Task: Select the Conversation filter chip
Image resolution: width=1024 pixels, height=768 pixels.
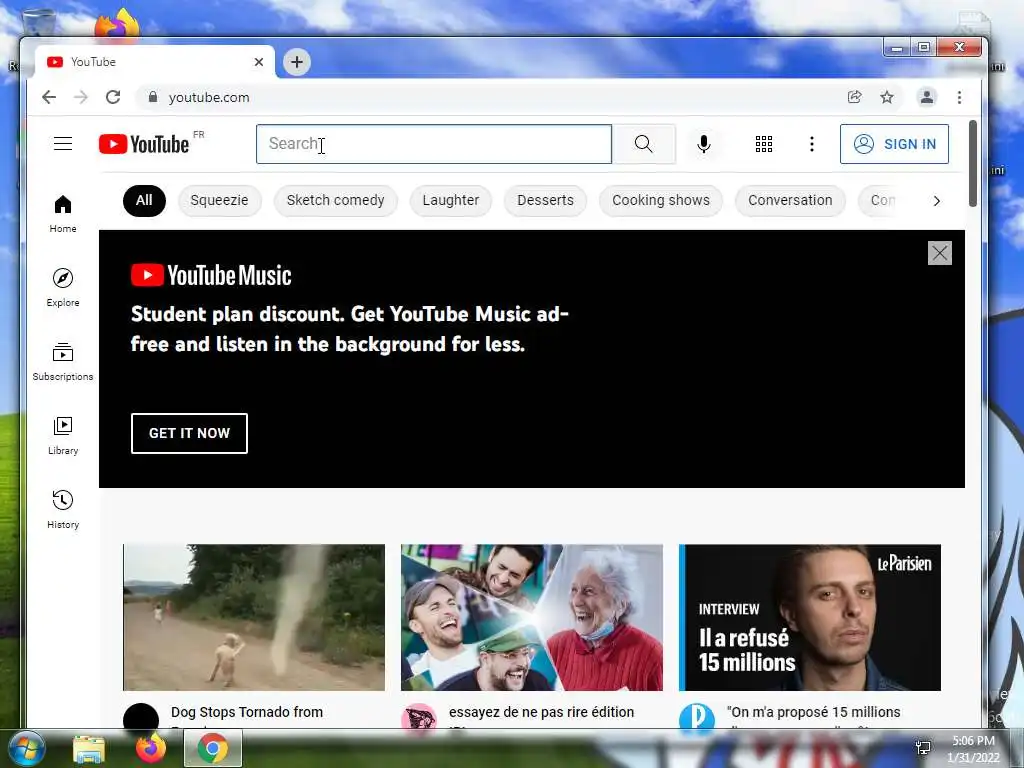Action: [x=790, y=200]
